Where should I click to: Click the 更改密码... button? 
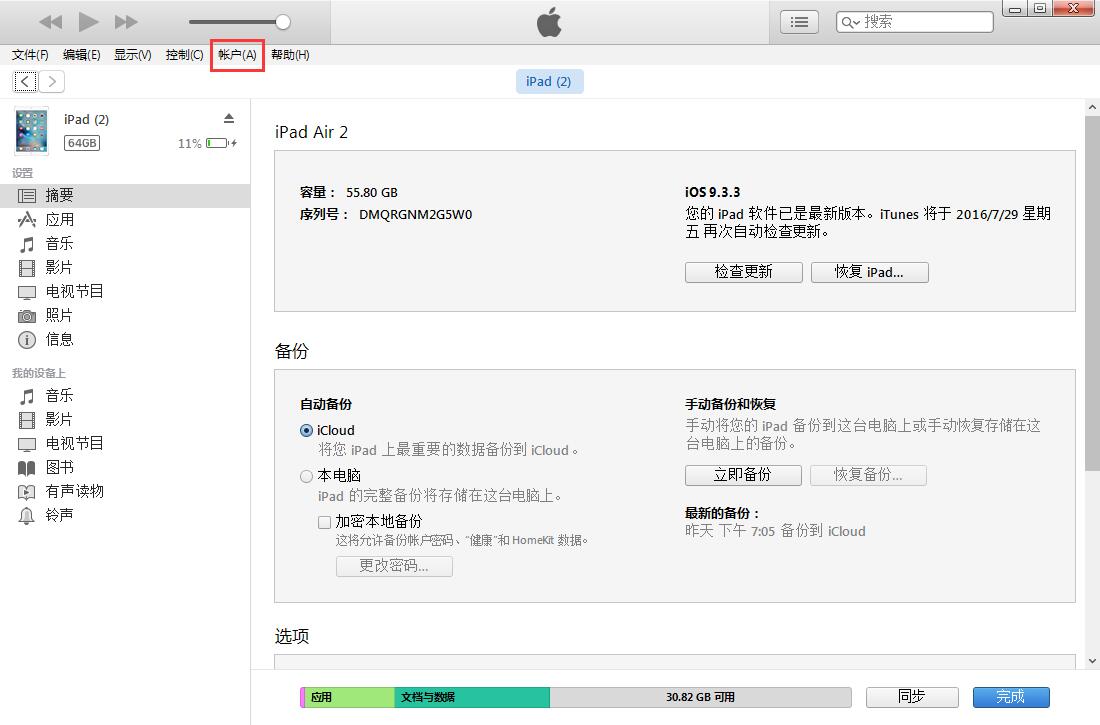pyautogui.click(x=394, y=566)
